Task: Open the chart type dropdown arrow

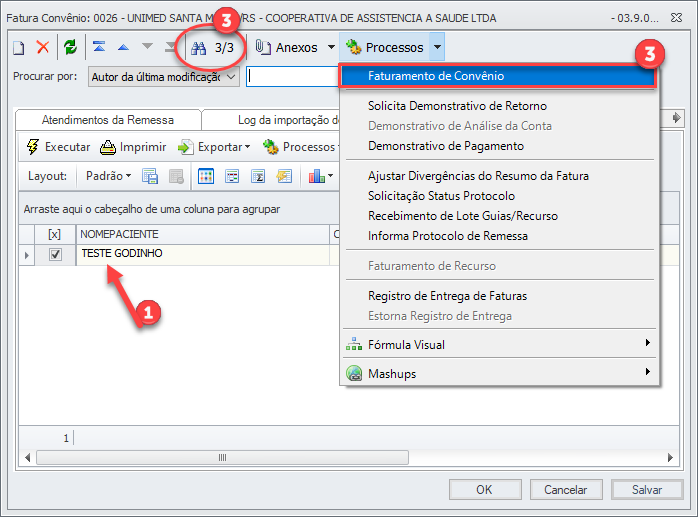Action: pyautogui.click(x=330, y=176)
